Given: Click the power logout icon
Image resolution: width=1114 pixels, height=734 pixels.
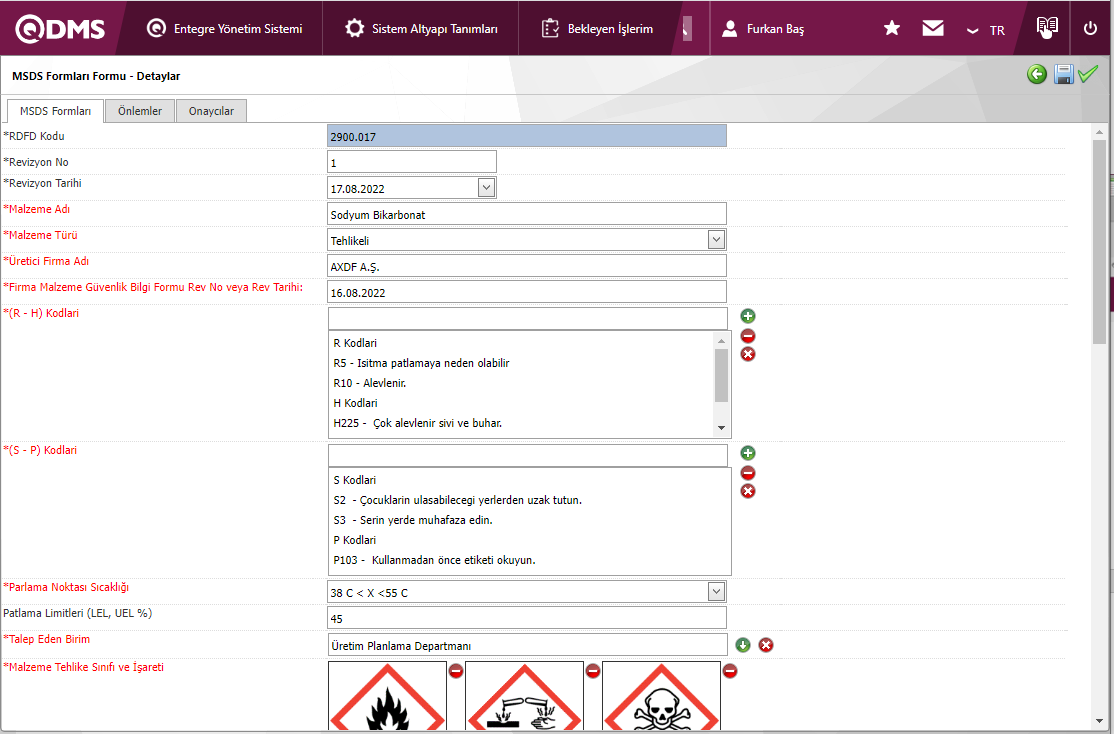Looking at the screenshot, I should (x=1090, y=28).
